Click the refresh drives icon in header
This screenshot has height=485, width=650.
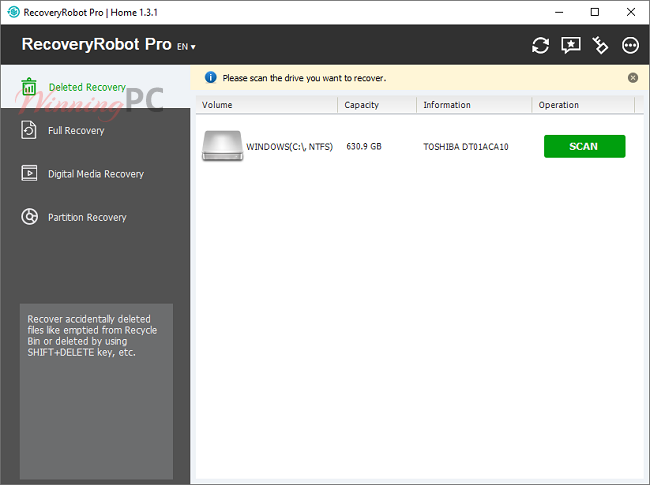point(540,45)
